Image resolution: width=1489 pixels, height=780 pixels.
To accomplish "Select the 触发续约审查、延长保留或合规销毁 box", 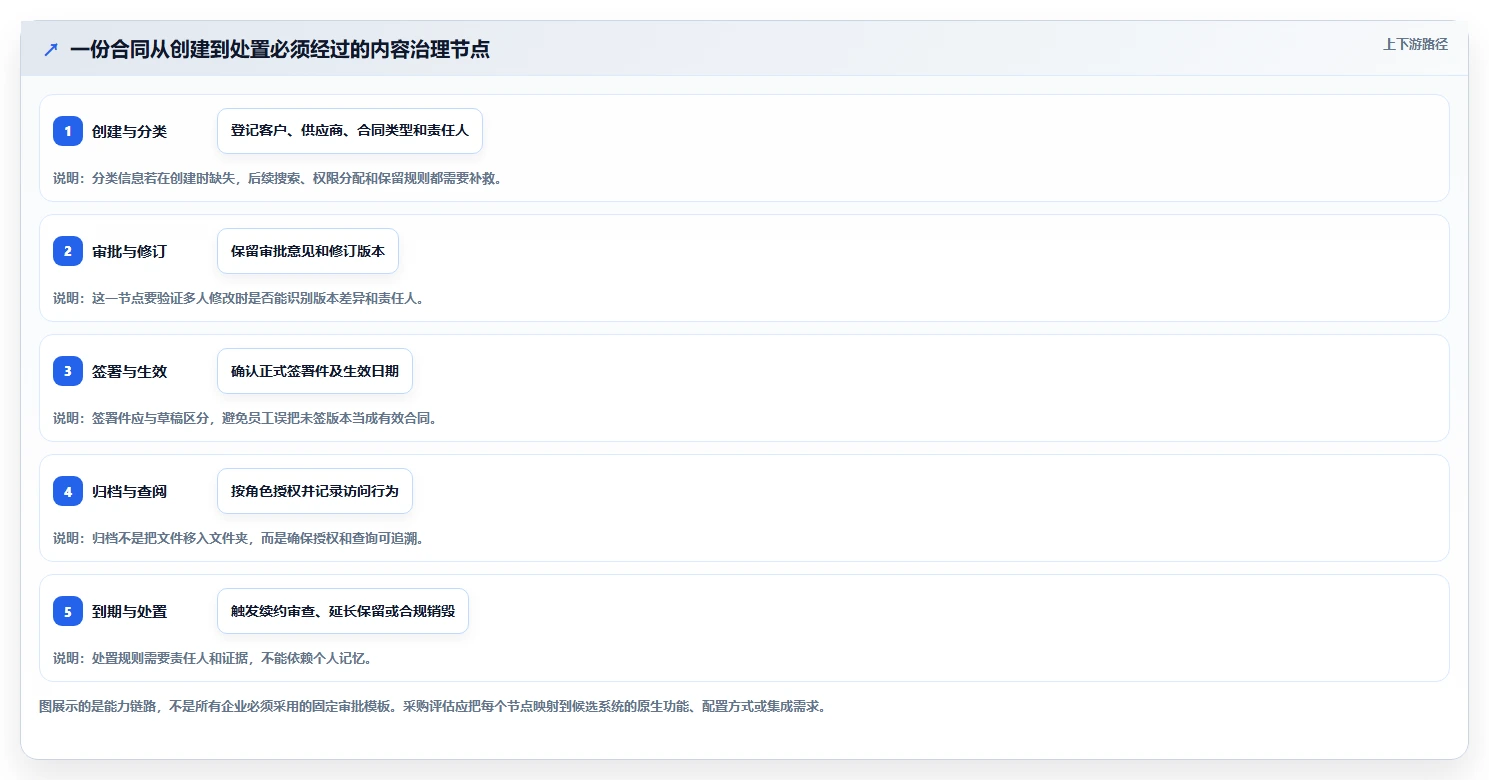I will click(x=343, y=611).
